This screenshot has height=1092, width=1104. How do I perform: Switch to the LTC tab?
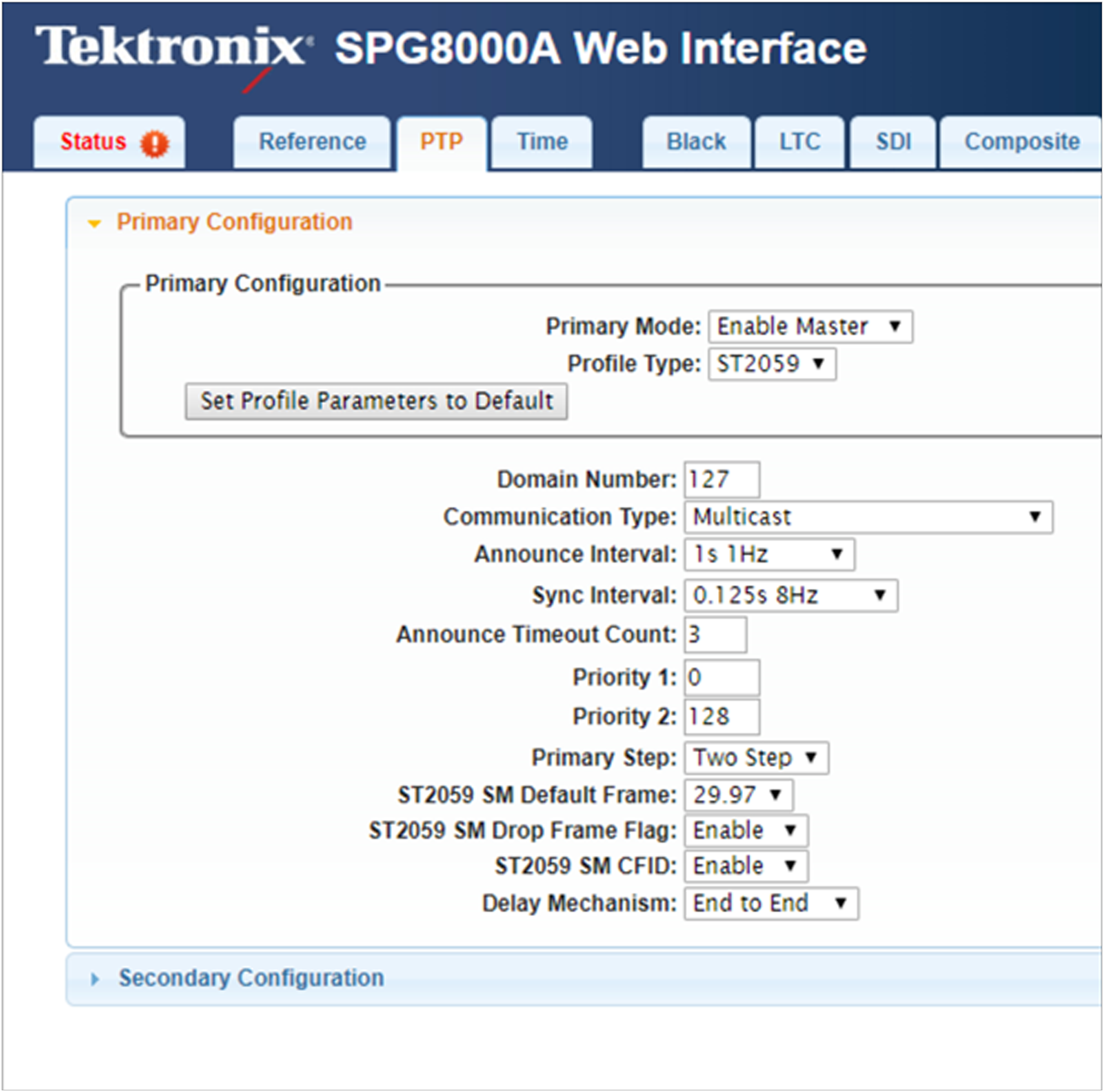point(799,142)
